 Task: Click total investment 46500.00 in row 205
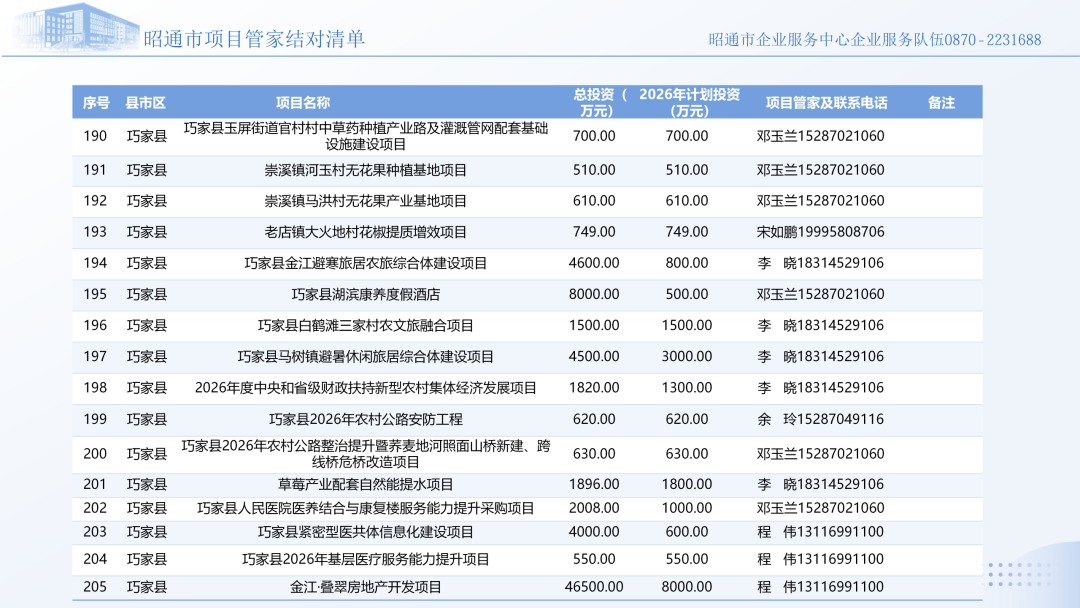click(x=594, y=587)
